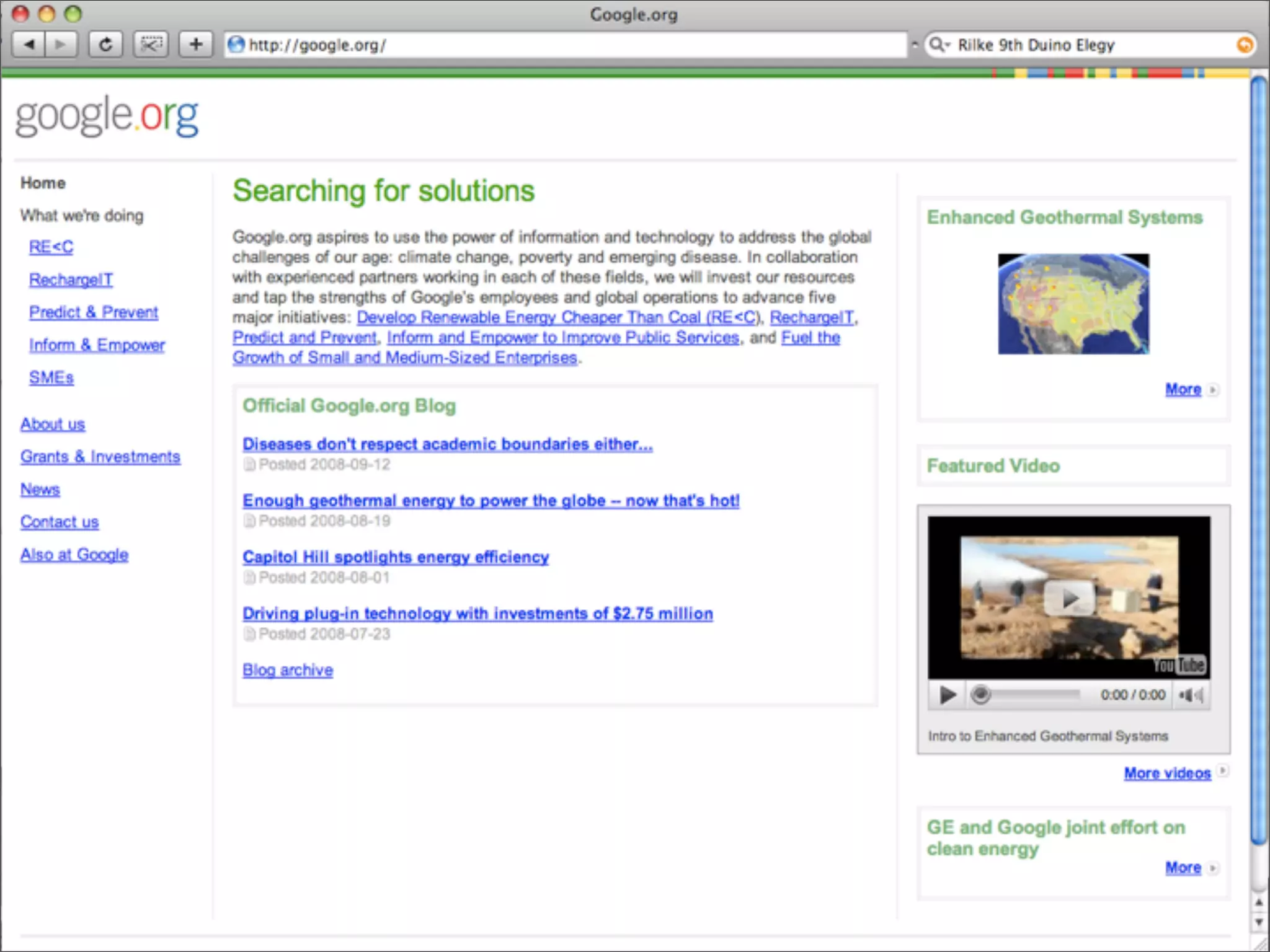
Task: Click the add bookmark plus icon
Action: tap(195, 45)
